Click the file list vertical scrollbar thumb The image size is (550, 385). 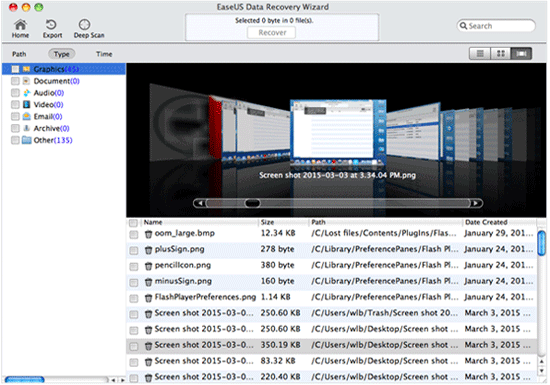click(x=541, y=243)
